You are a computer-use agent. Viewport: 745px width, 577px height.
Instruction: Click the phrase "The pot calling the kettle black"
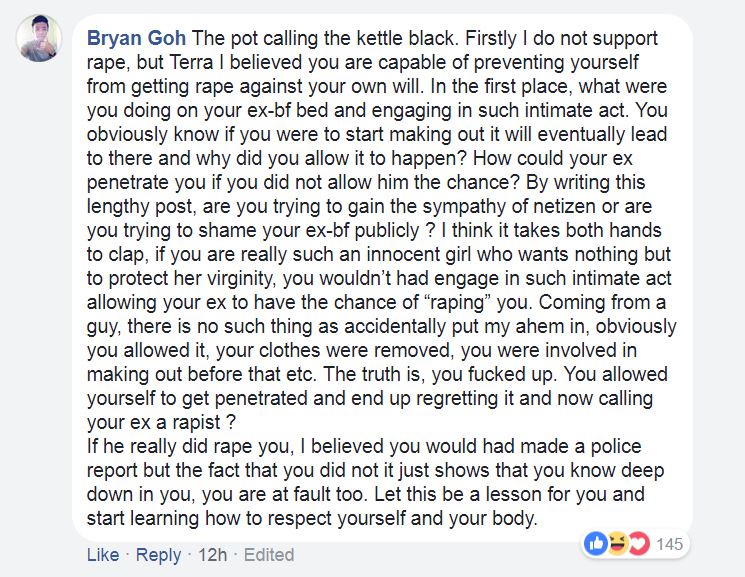tap(323, 38)
